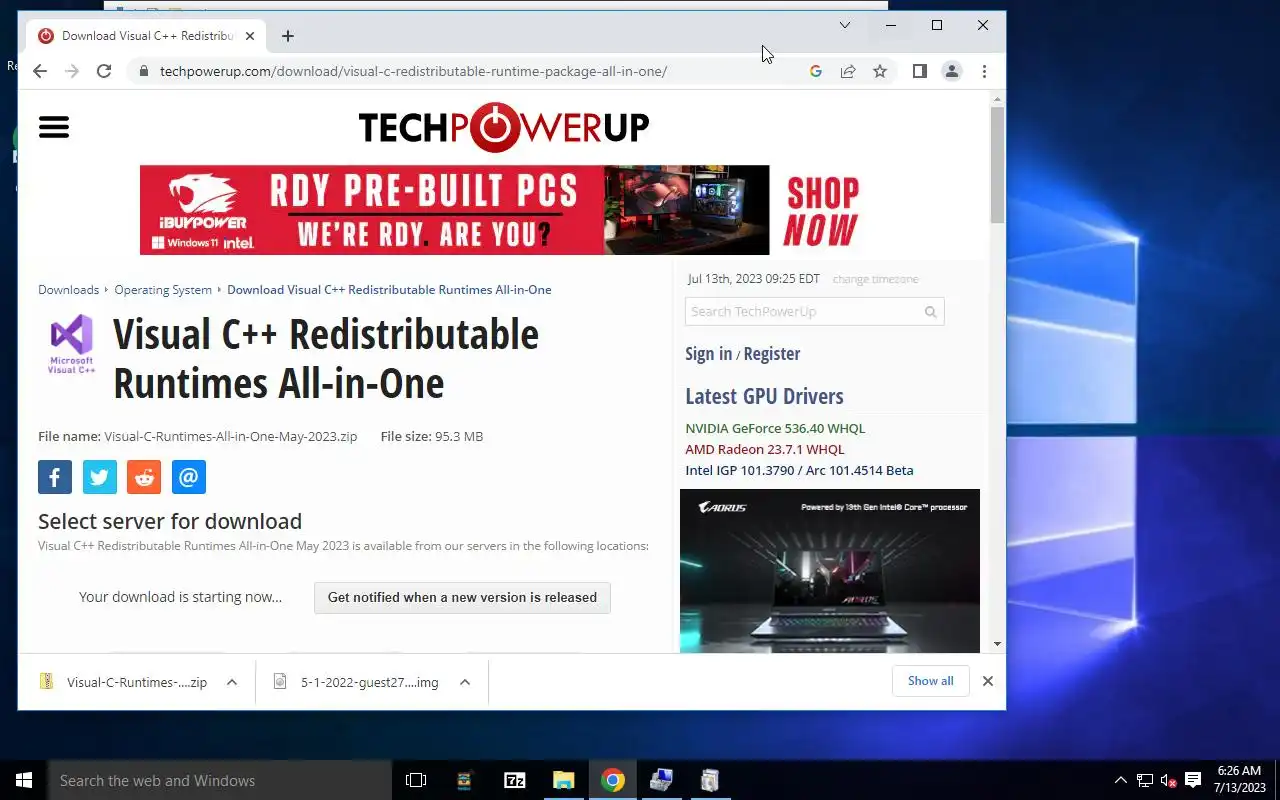This screenshot has height=800, width=1280.
Task: Share page via email icon
Action: (x=189, y=477)
